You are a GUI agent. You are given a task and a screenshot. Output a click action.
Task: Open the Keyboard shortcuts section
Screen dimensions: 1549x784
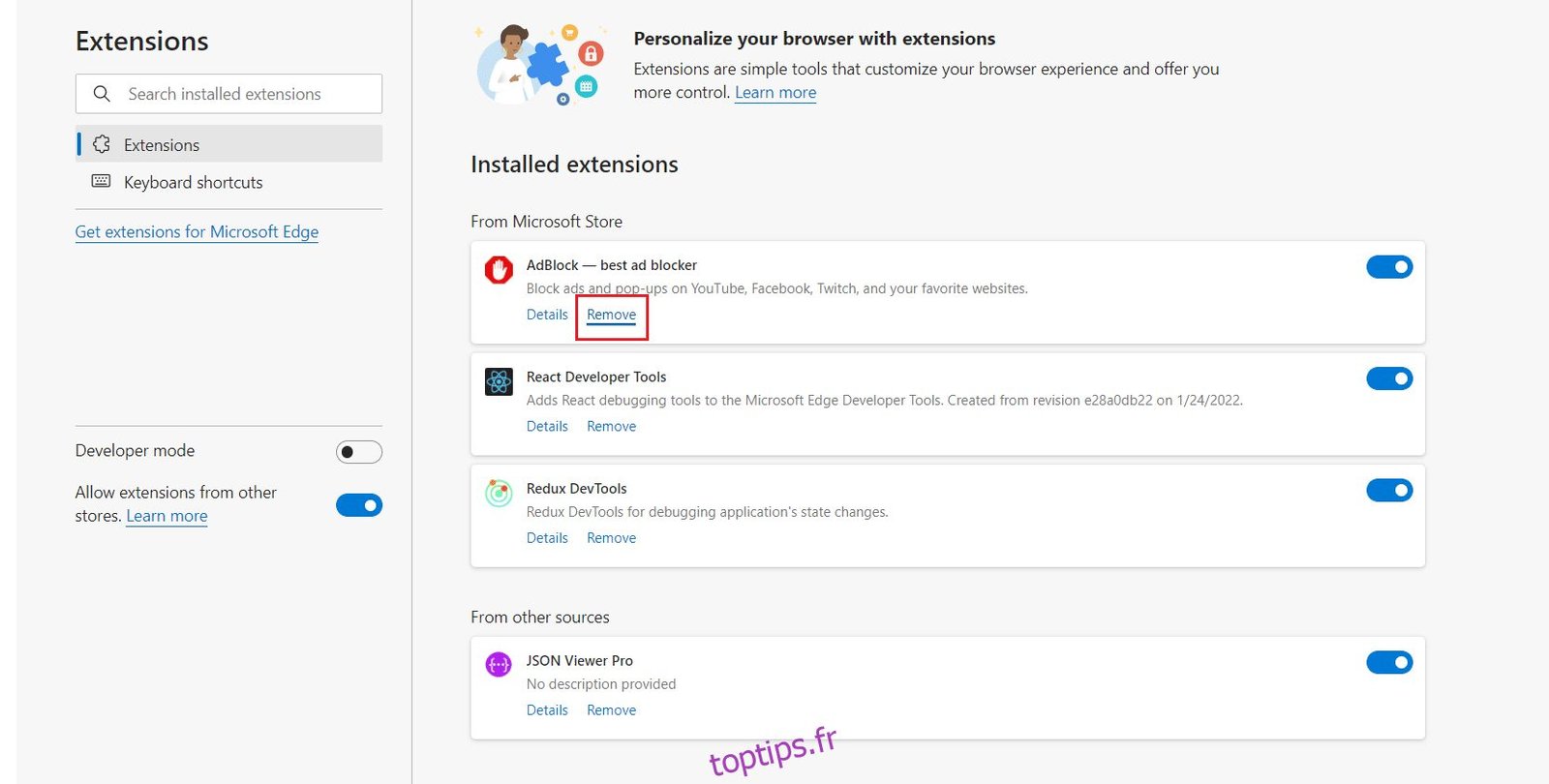[x=193, y=182]
